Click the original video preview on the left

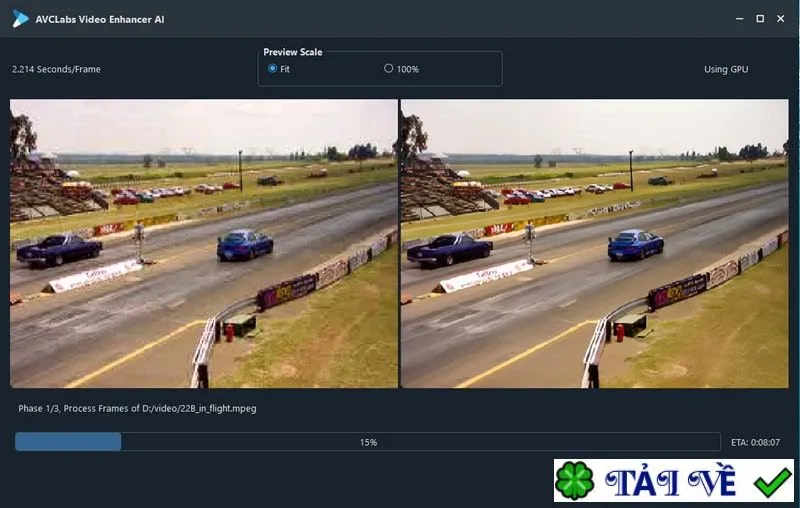pos(204,243)
